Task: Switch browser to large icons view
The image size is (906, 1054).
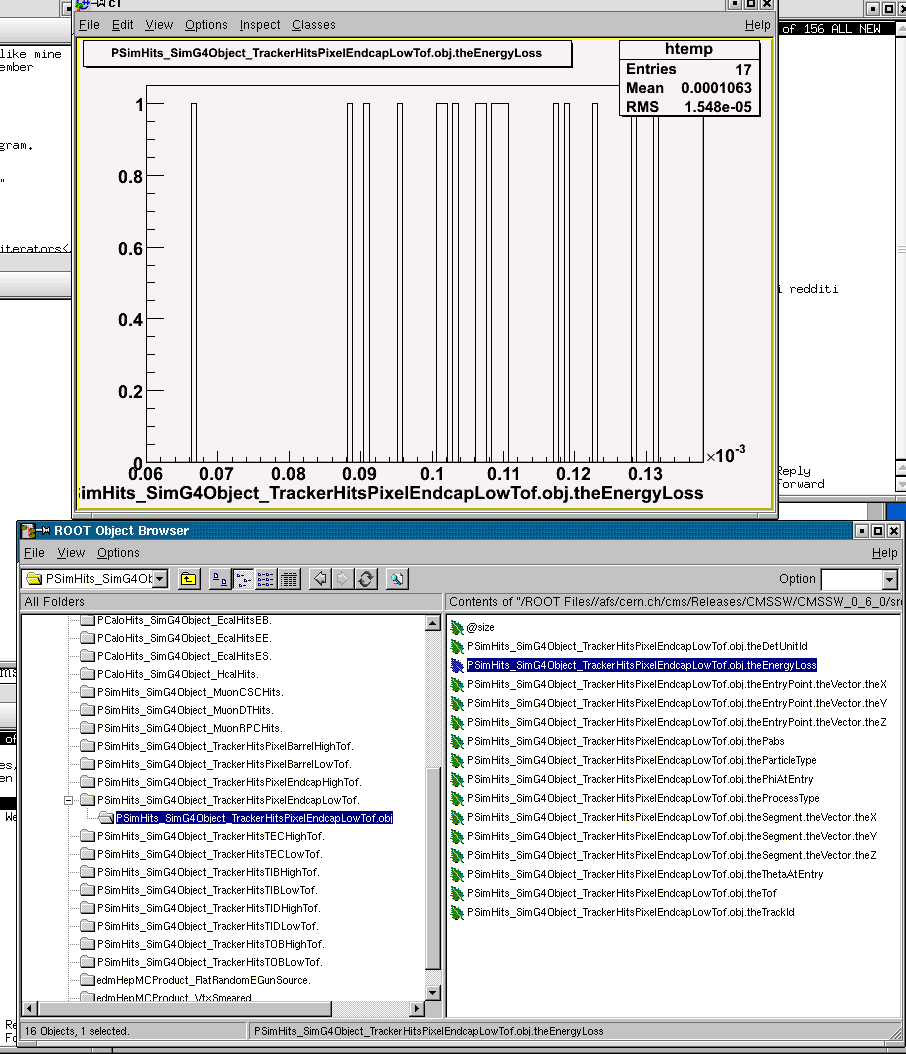Action: [219, 579]
